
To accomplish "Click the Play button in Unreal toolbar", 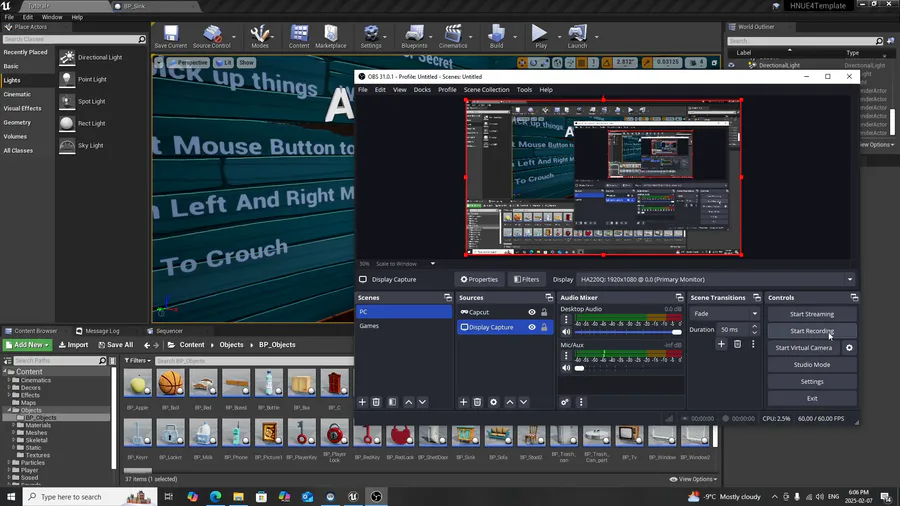I will (x=540, y=37).
